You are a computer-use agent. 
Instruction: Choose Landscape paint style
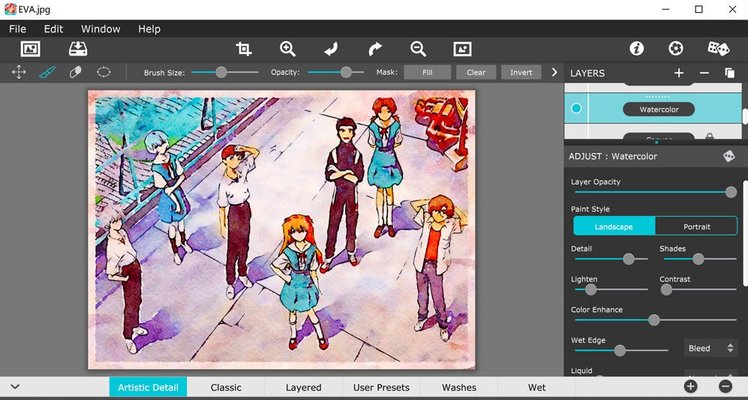[x=614, y=227]
